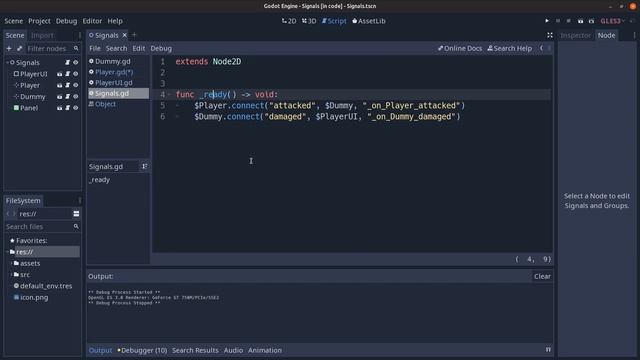Open script attached to Dummy node
640x360 pixels.
(x=67, y=97)
